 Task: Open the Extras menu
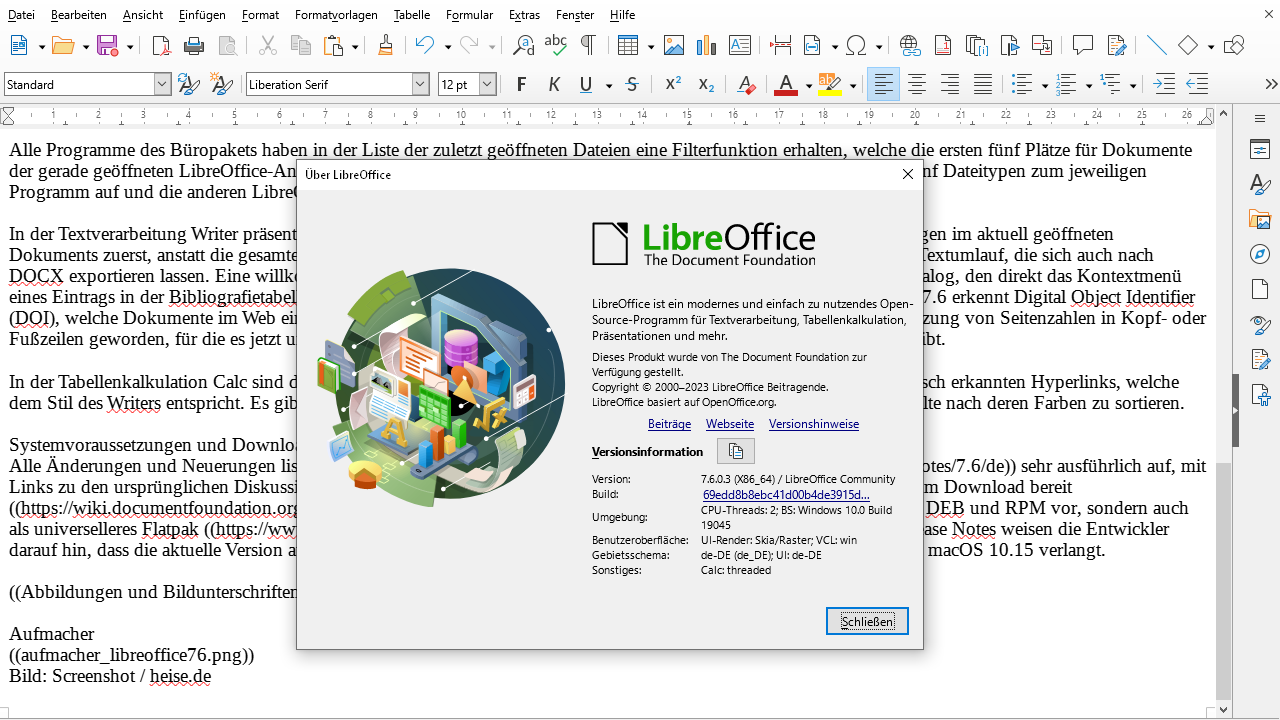pos(524,15)
